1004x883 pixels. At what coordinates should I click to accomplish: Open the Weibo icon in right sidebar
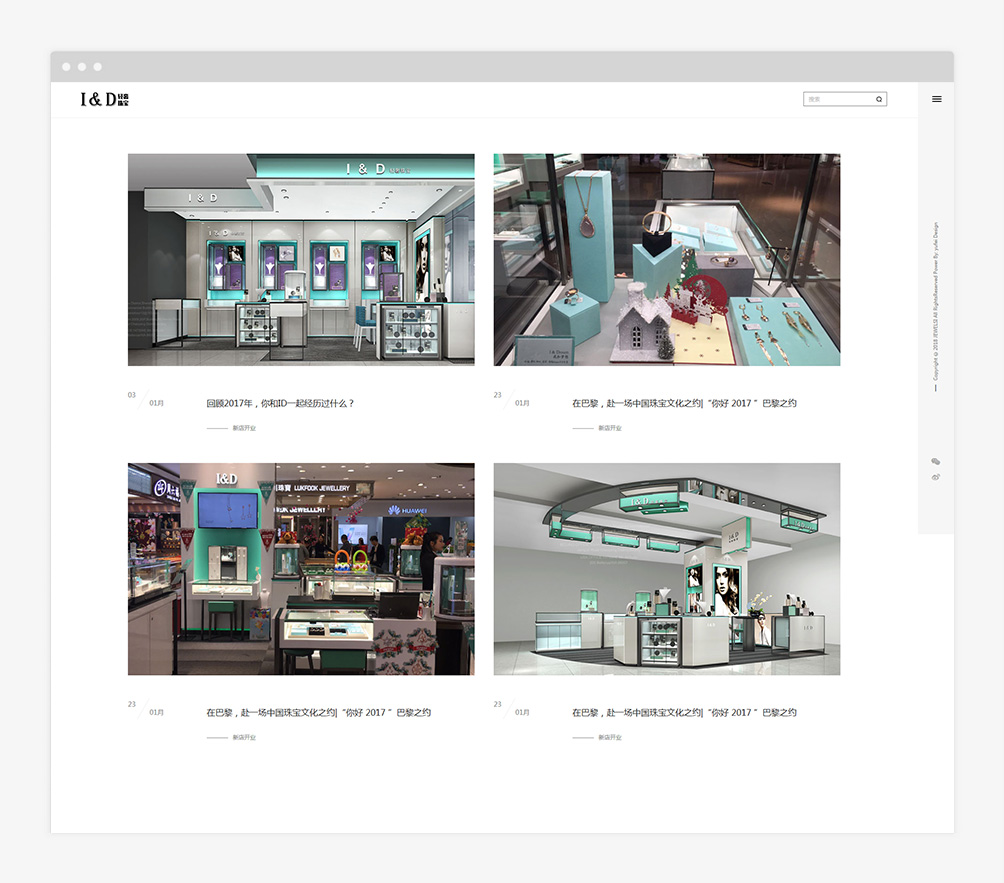click(x=936, y=477)
